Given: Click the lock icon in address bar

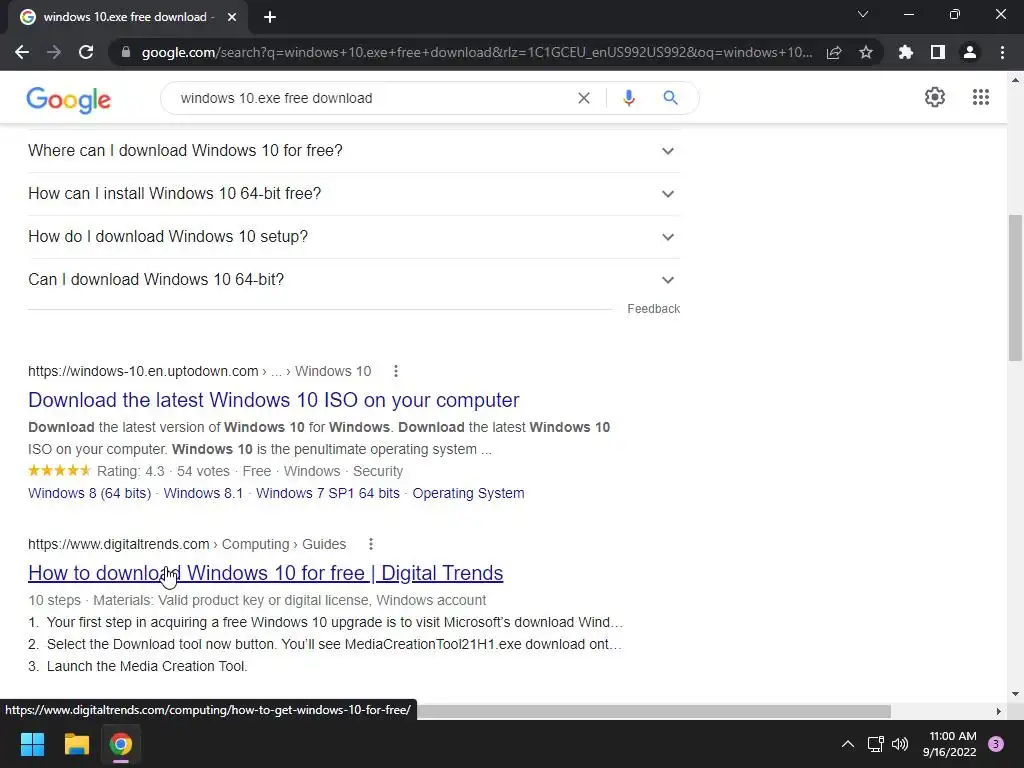Looking at the screenshot, I should click(126, 52).
